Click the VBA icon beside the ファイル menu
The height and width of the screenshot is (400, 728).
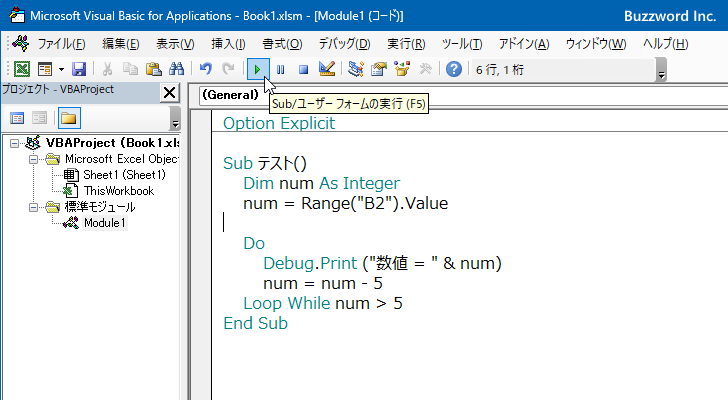click(21, 44)
